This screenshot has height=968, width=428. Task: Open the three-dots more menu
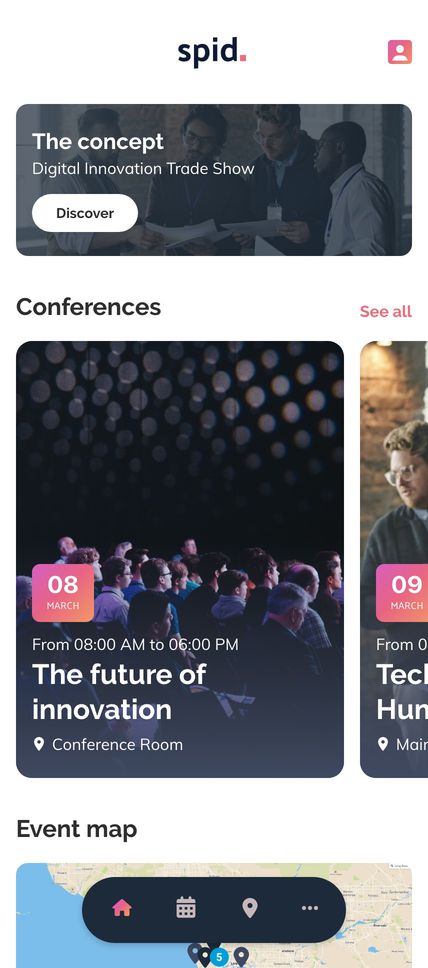click(x=310, y=908)
